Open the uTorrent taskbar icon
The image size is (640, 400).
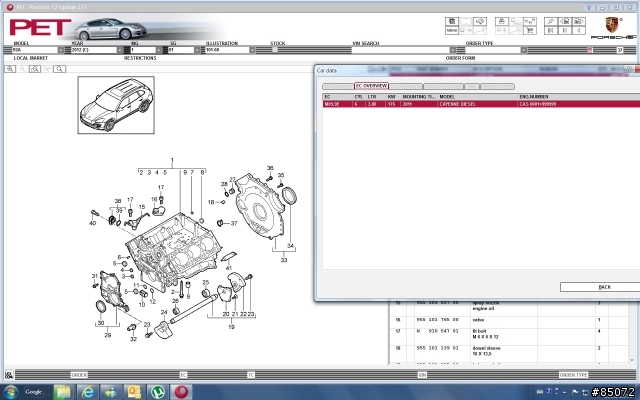click(x=158, y=392)
